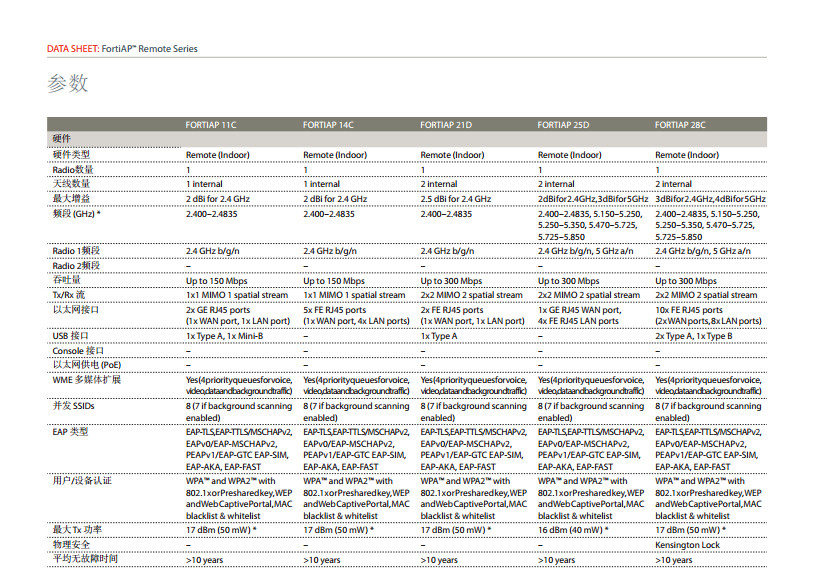This screenshot has width=813, height=568.
Task: Click the '平均无故障时间' row label
Action: pos(85,559)
